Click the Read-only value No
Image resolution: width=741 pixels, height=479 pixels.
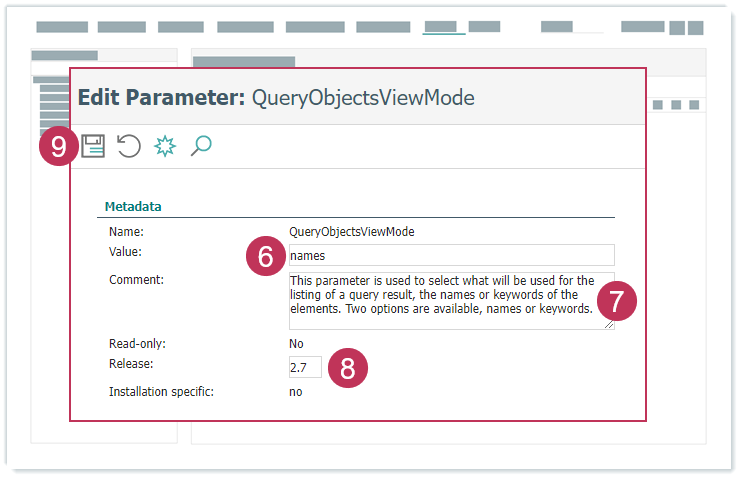pos(296,344)
